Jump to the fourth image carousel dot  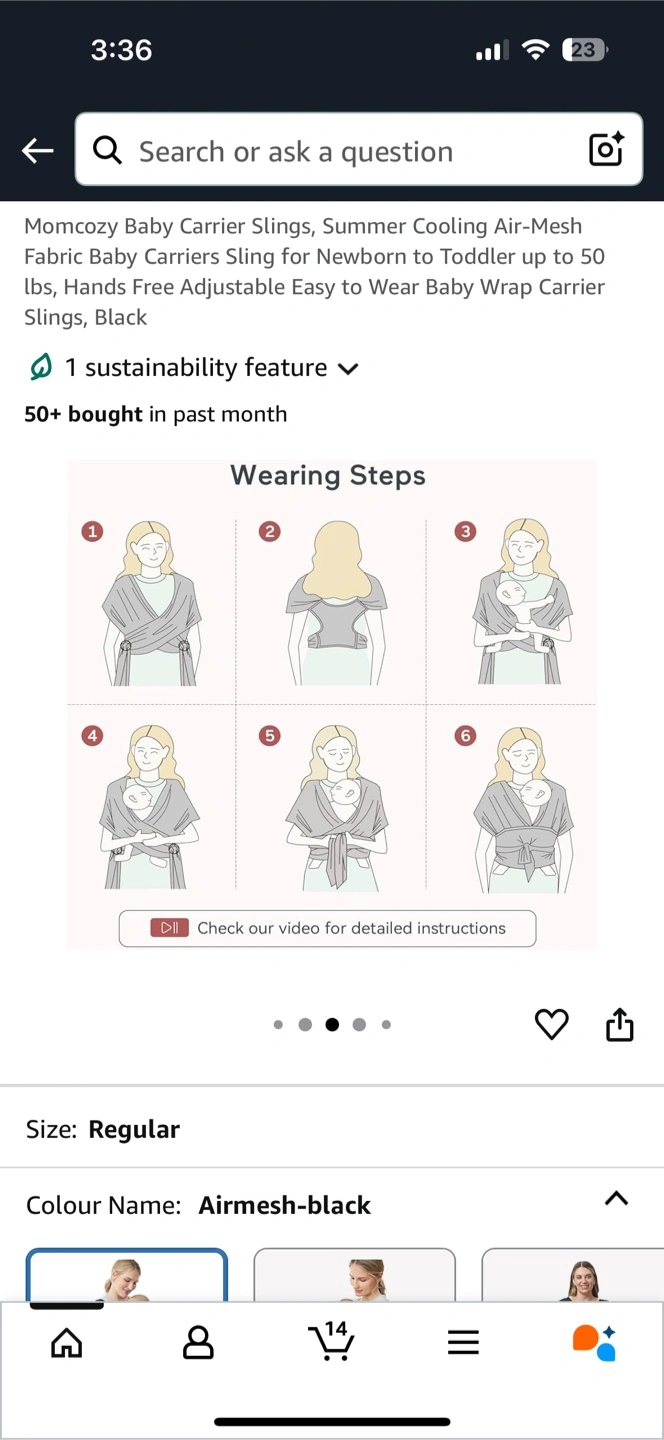359,1024
